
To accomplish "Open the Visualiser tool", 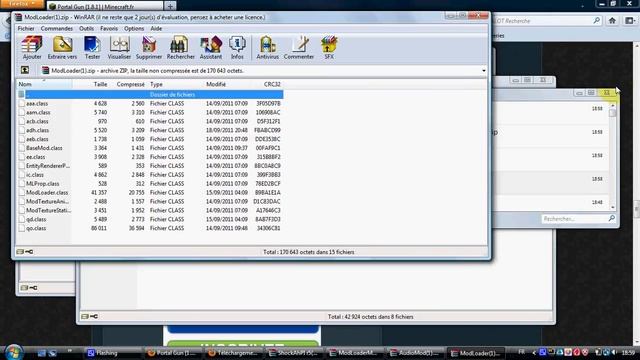I will 119,48.
